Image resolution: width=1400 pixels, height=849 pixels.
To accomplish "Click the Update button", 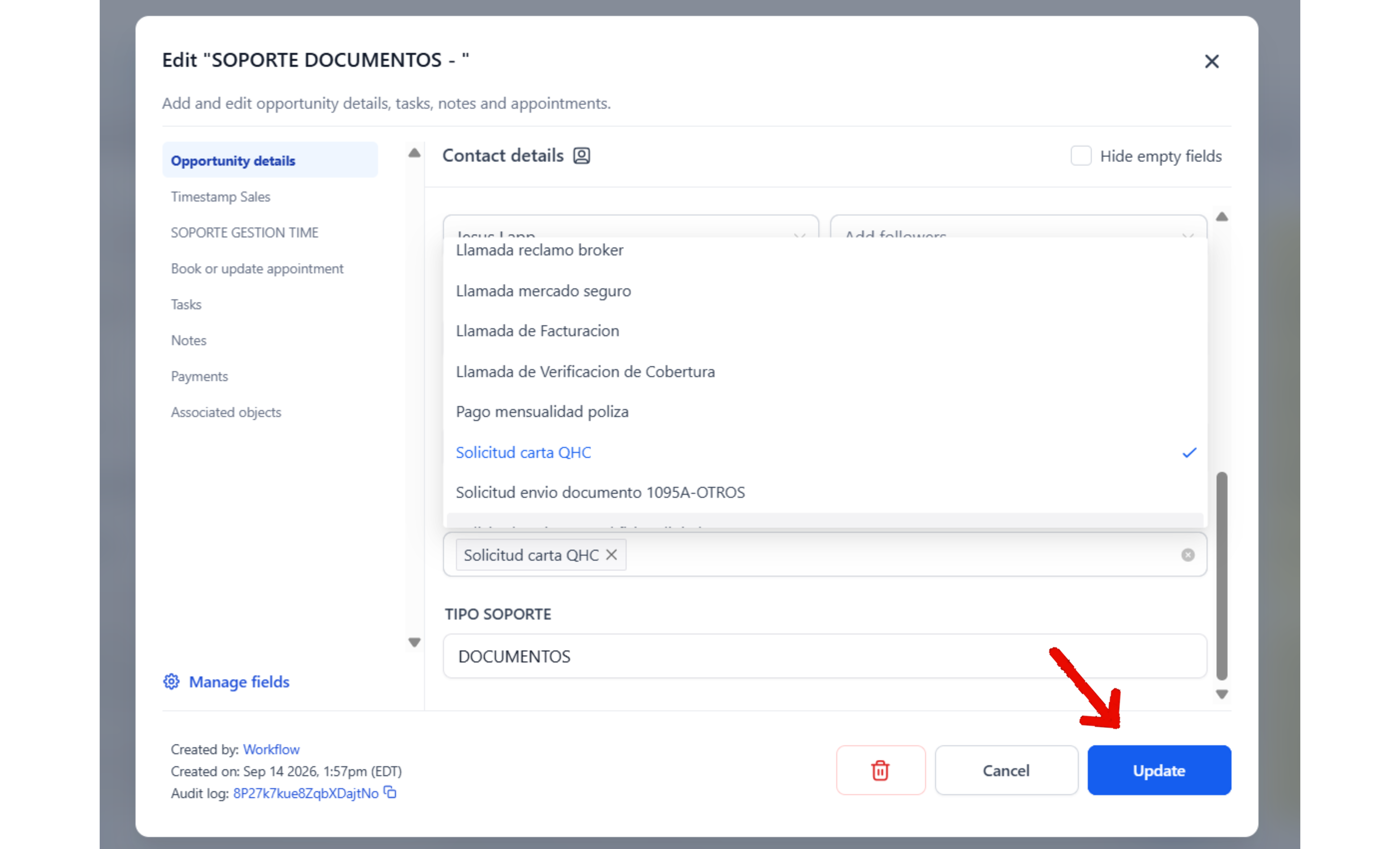I will coord(1159,770).
